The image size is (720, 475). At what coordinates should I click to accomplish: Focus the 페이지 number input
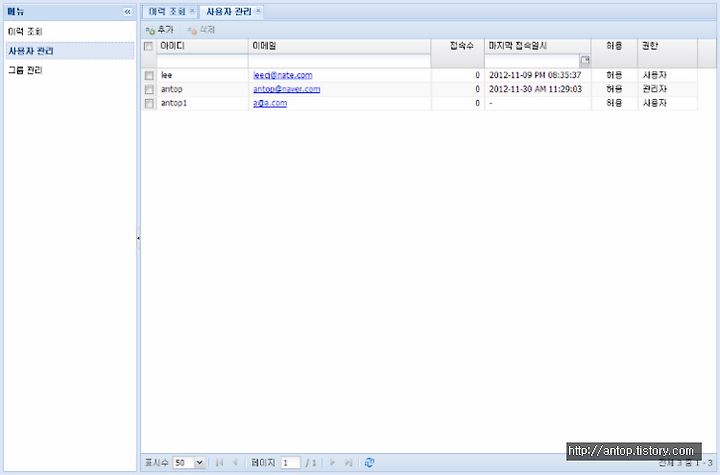(x=290, y=463)
